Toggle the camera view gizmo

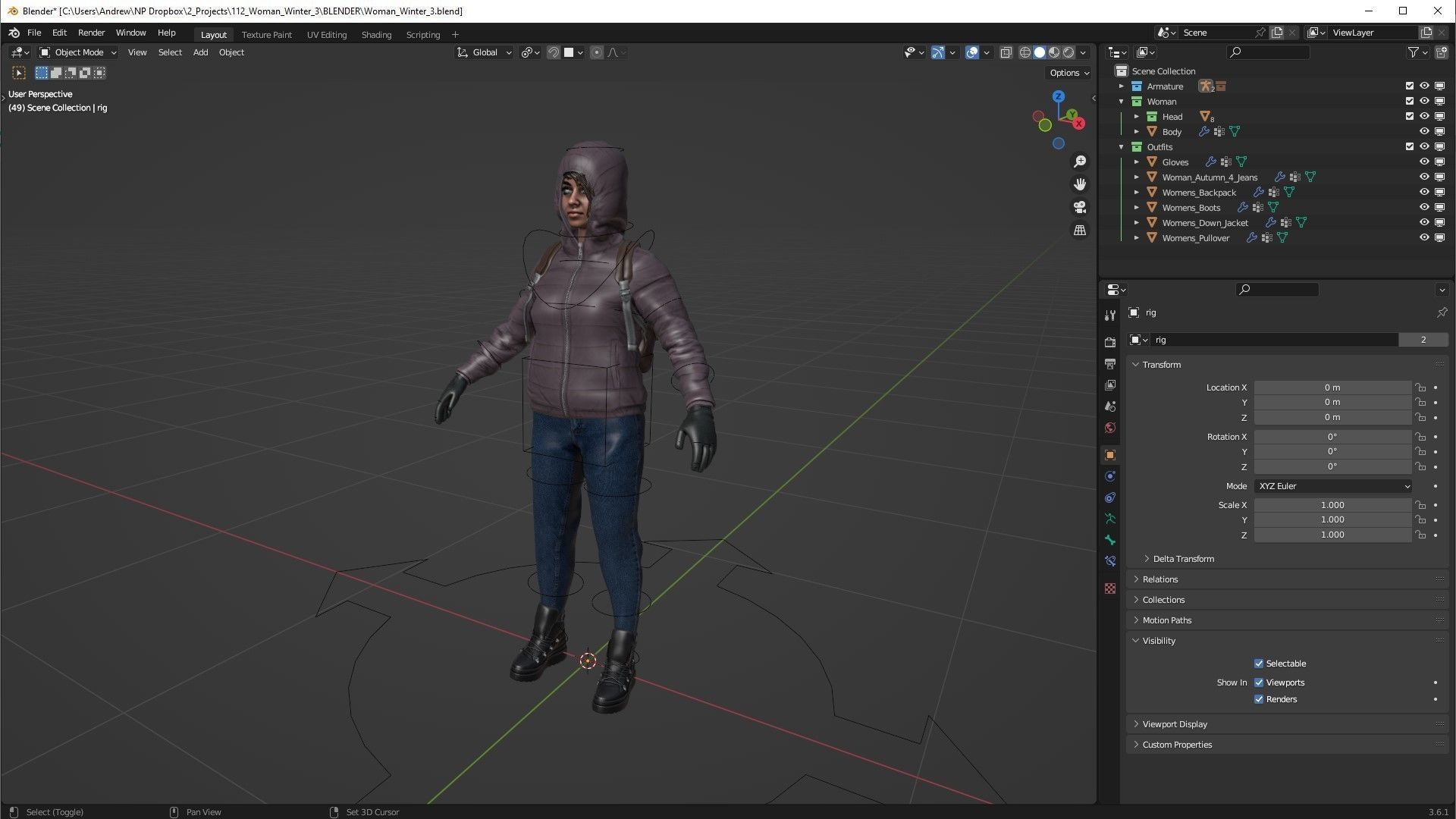pos(1080,207)
